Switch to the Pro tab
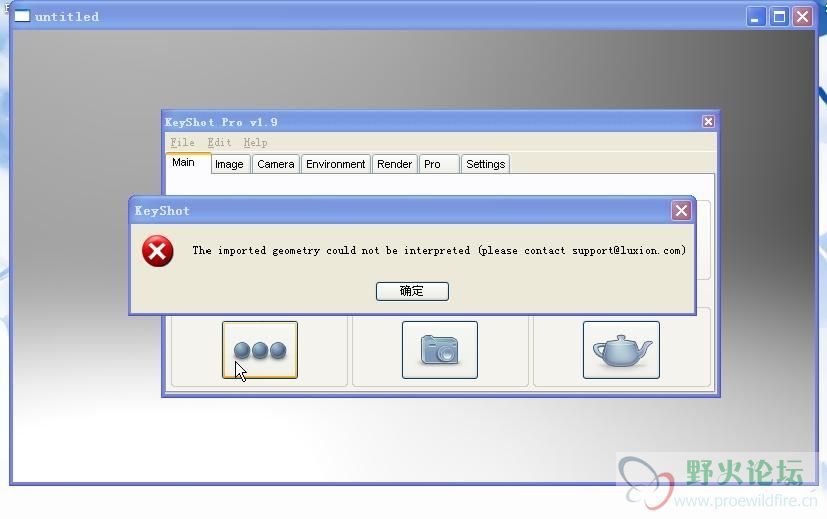The width and height of the screenshot is (827, 519). click(x=439, y=164)
